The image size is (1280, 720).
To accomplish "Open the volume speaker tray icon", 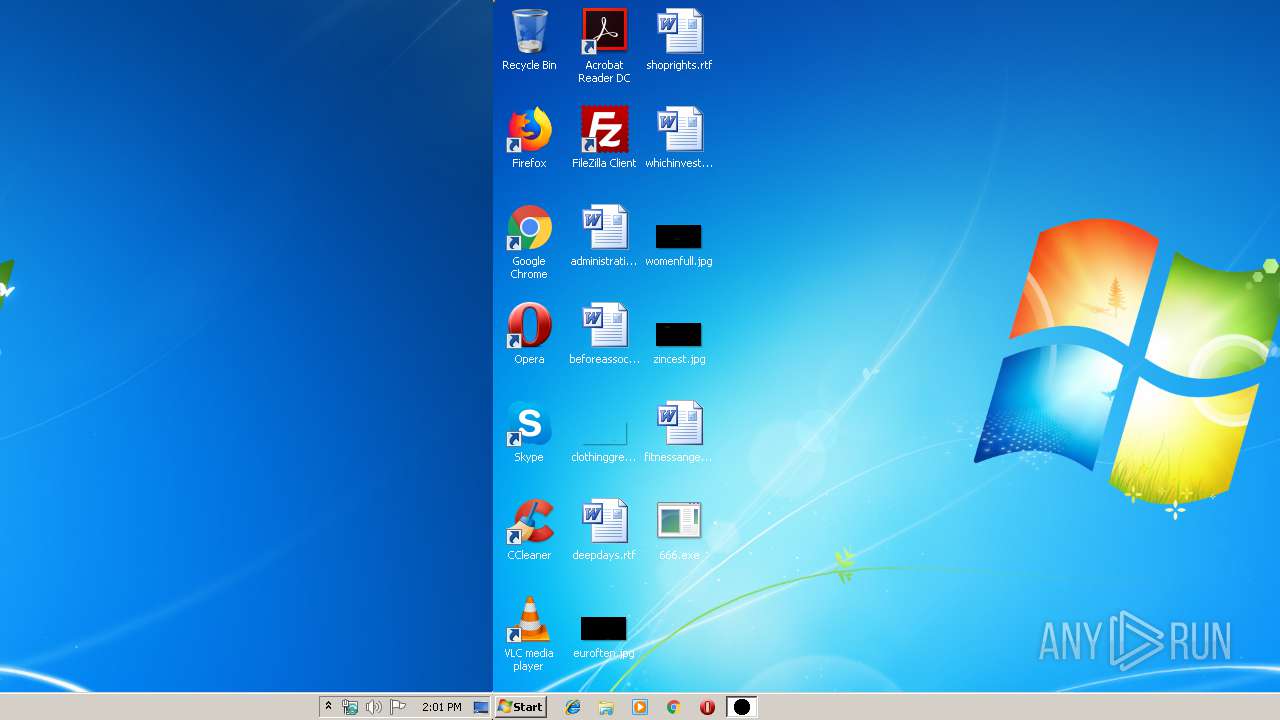I will 373,707.
